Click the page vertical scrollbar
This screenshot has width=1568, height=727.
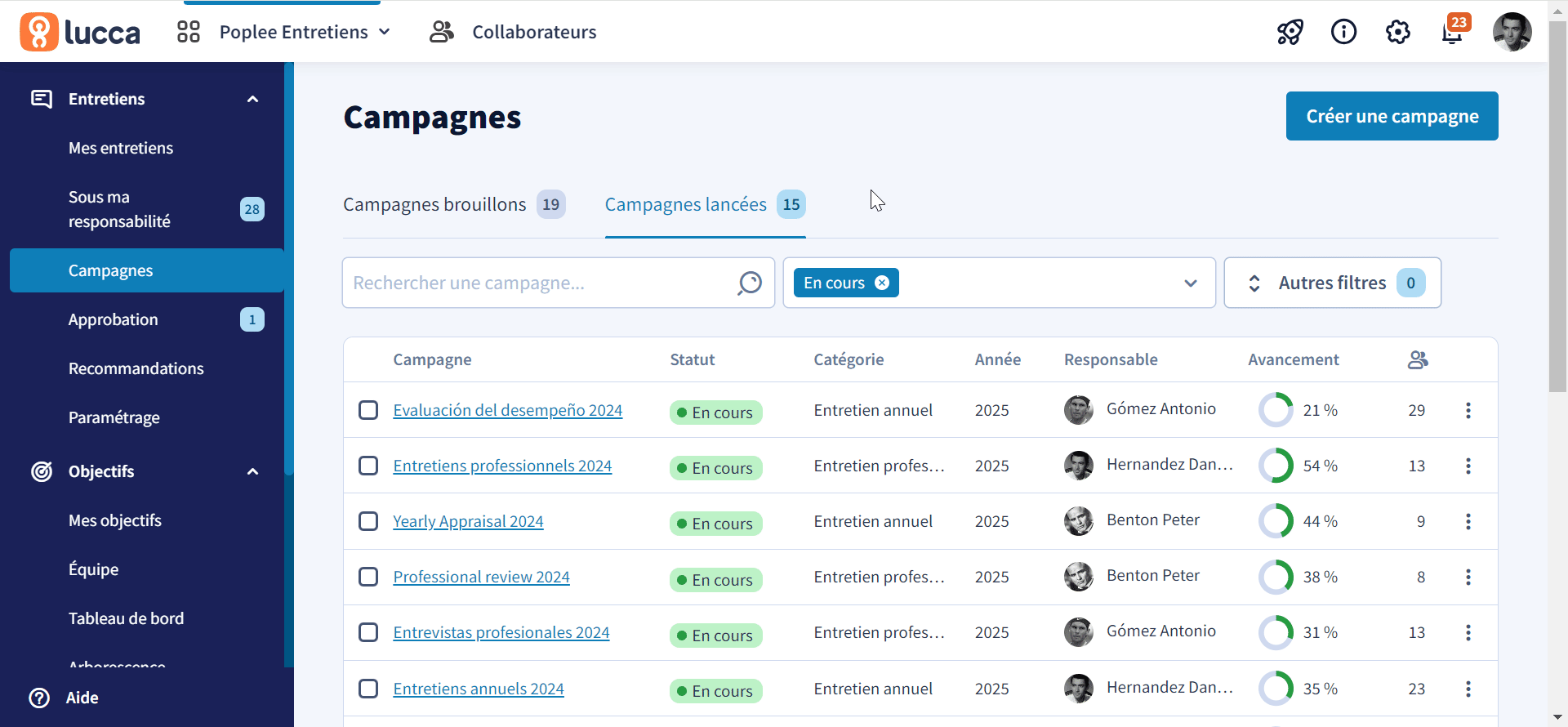[x=1557, y=207]
